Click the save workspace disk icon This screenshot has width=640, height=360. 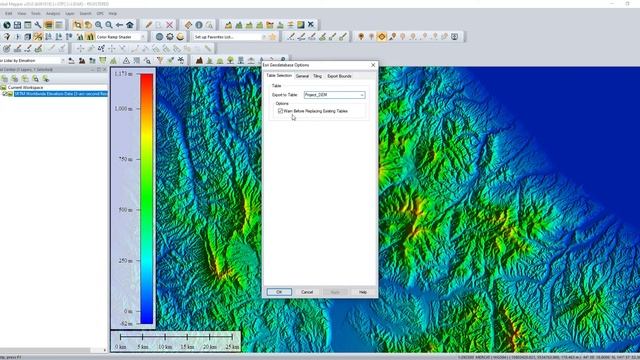(17, 25)
